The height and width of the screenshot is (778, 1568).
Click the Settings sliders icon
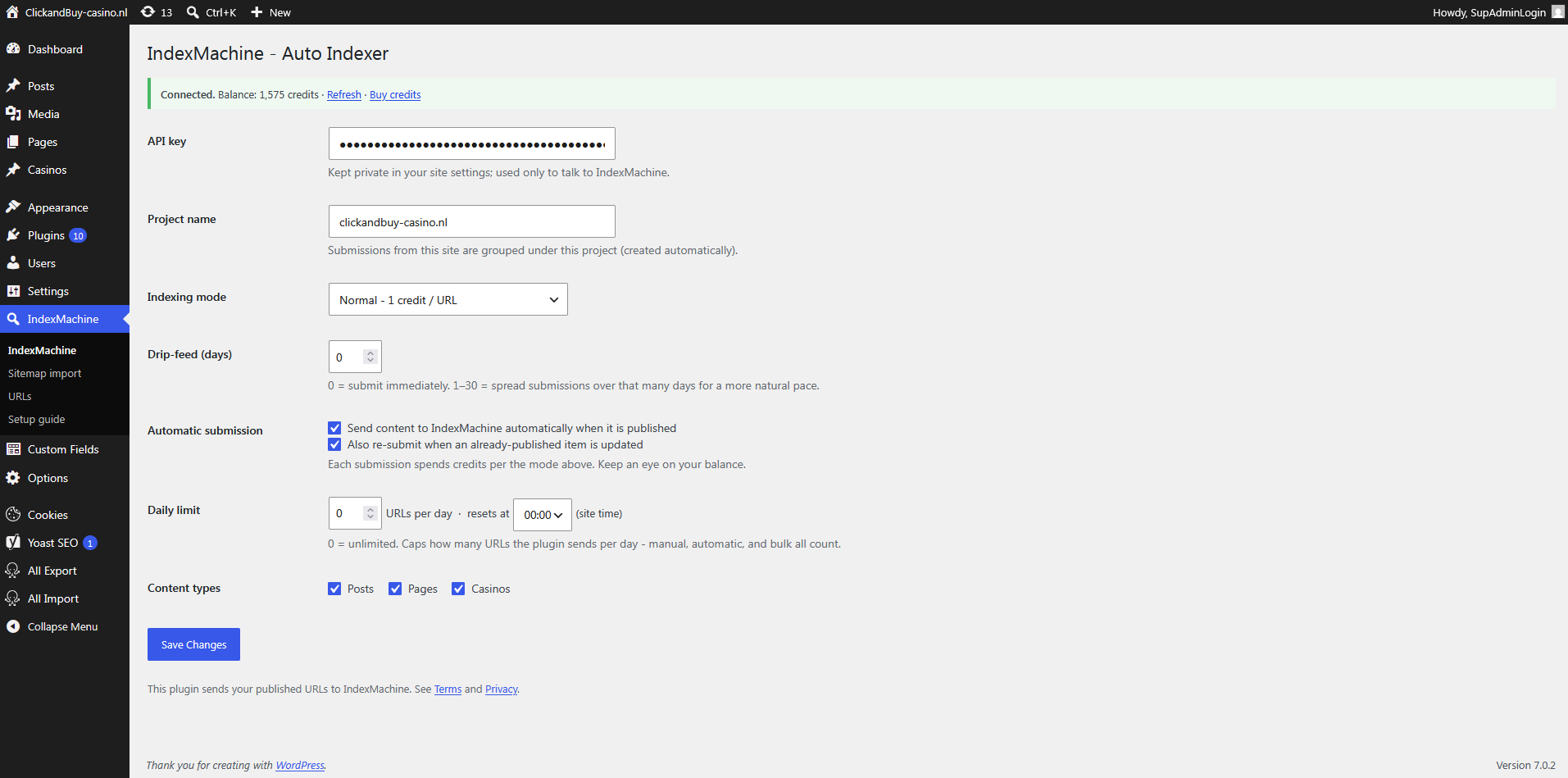13,291
